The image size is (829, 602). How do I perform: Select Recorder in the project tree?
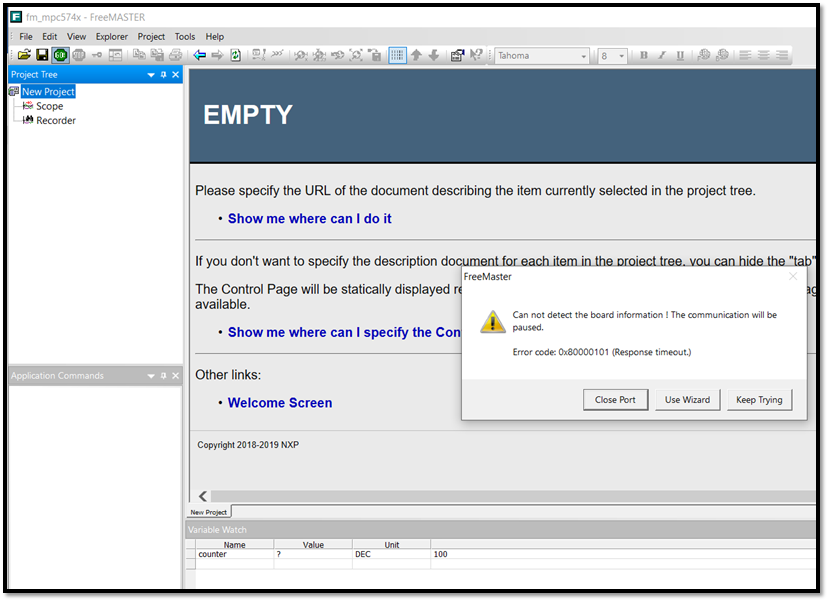point(56,121)
